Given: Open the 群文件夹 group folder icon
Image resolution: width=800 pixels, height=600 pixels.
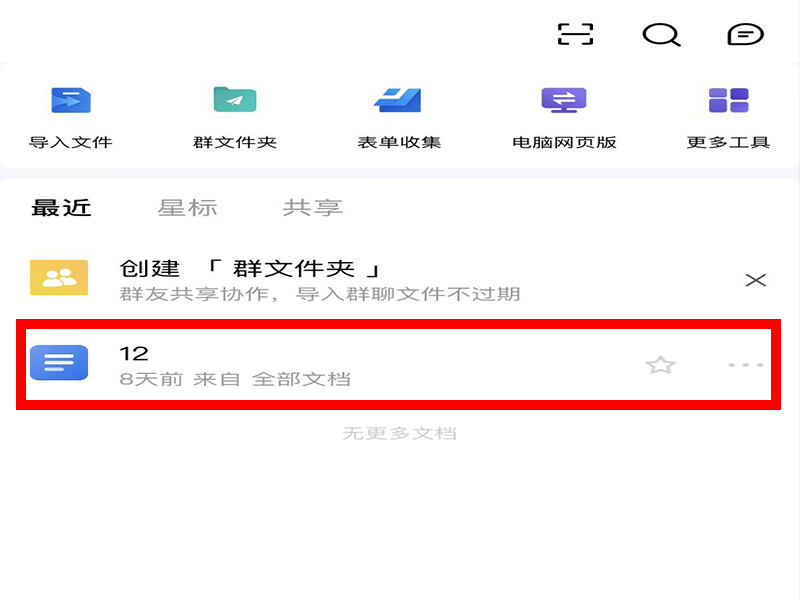Looking at the screenshot, I should (x=235, y=99).
